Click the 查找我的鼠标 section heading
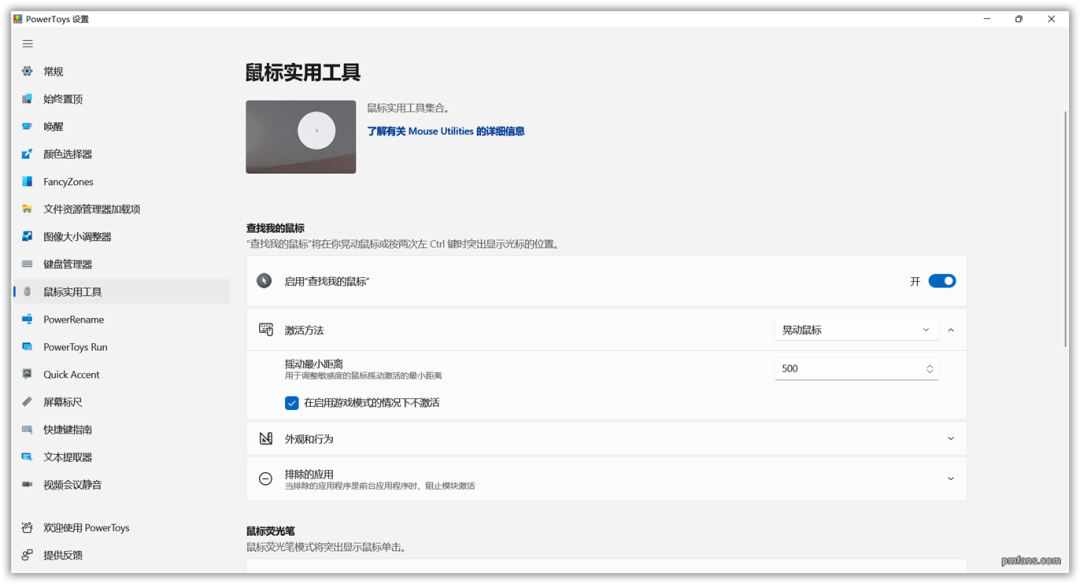 click(x=276, y=228)
